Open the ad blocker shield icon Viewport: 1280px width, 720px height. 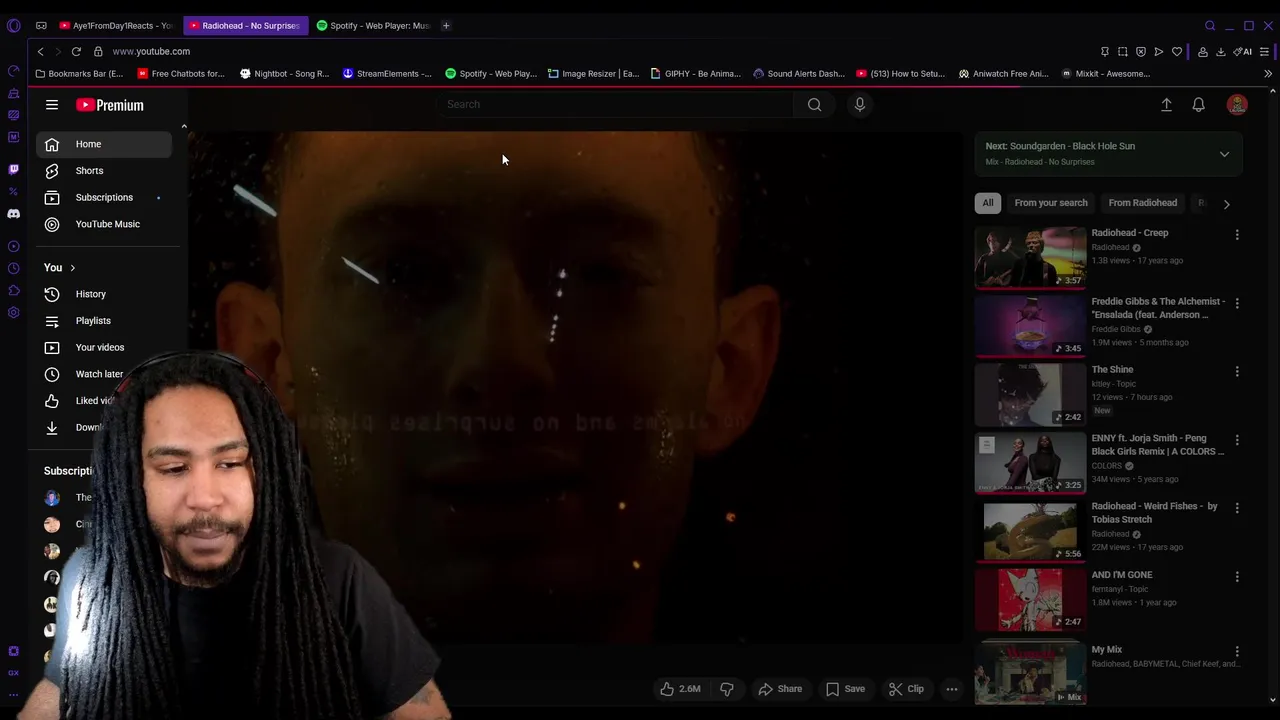(x=1141, y=52)
